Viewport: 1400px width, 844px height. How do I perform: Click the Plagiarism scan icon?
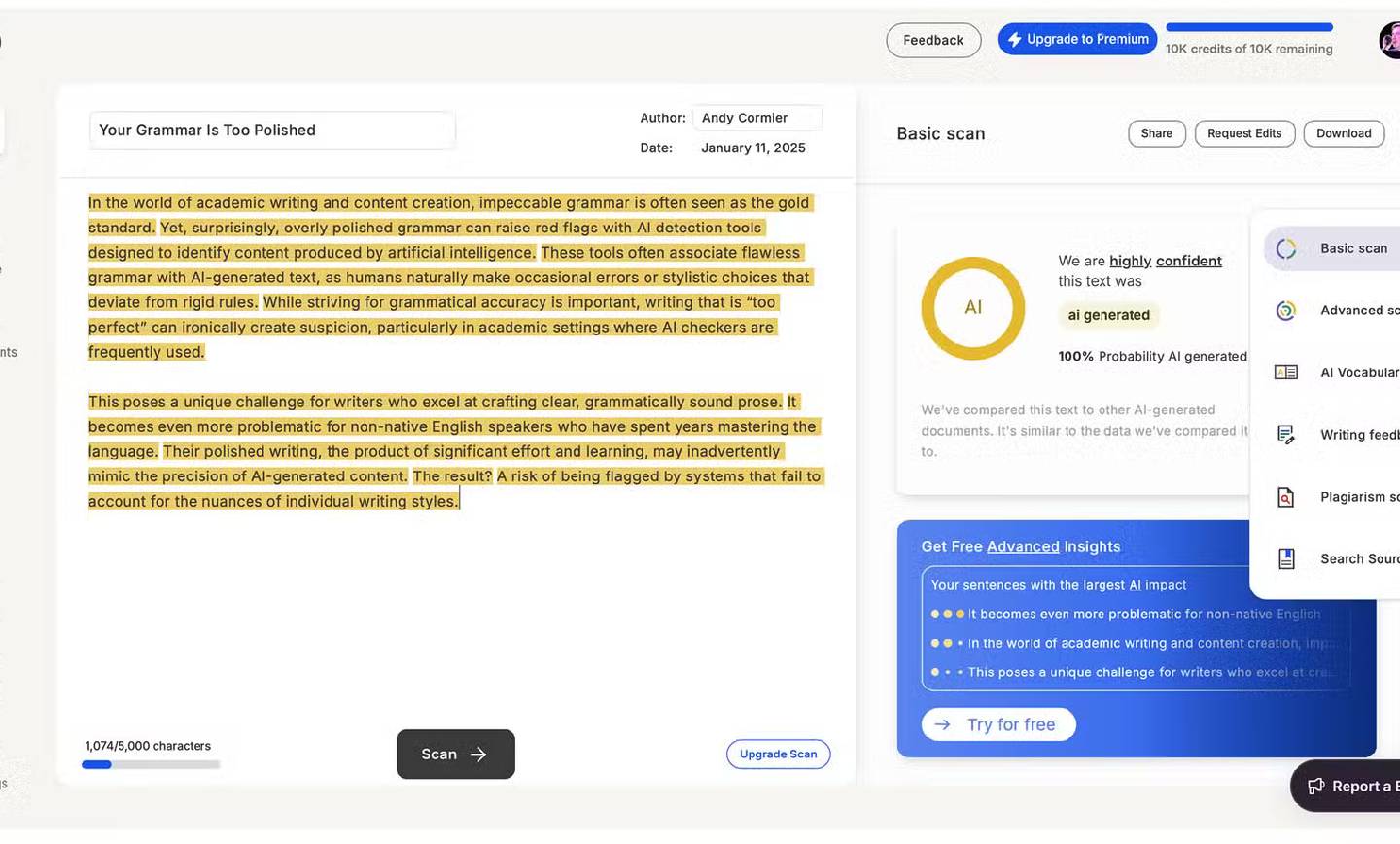(1286, 497)
